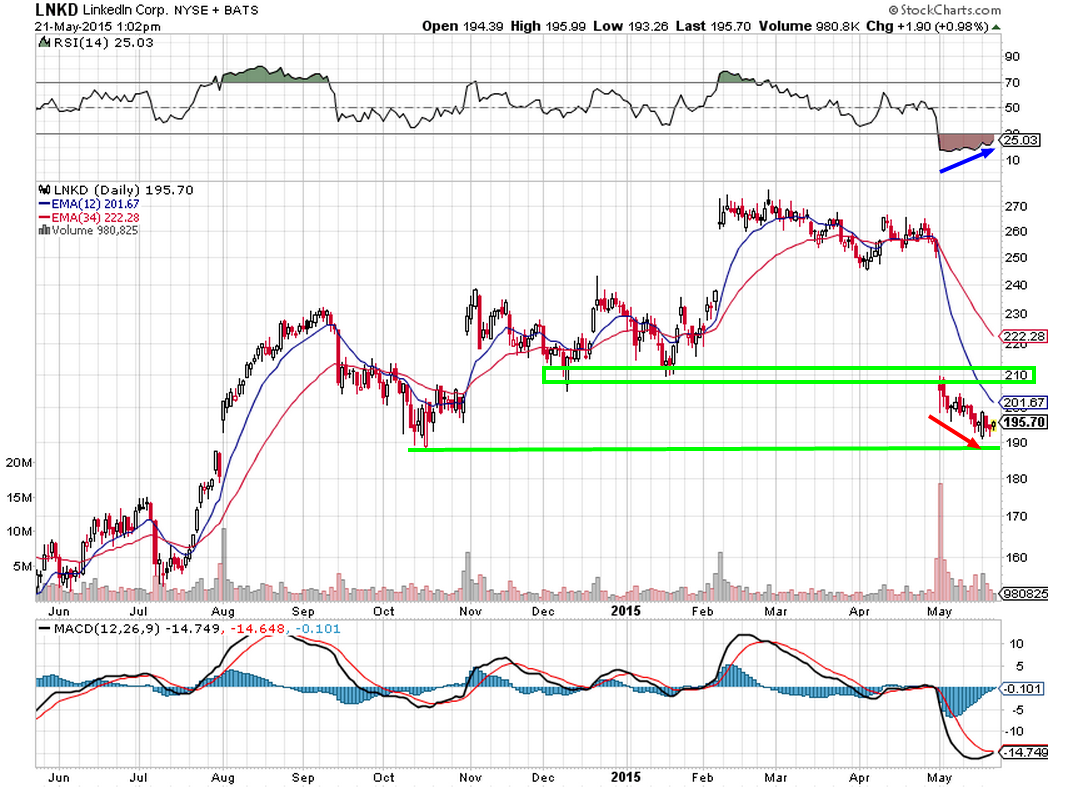This screenshot has width=1072, height=790.
Task: Click the 240 price axis label
Action: [1016, 286]
